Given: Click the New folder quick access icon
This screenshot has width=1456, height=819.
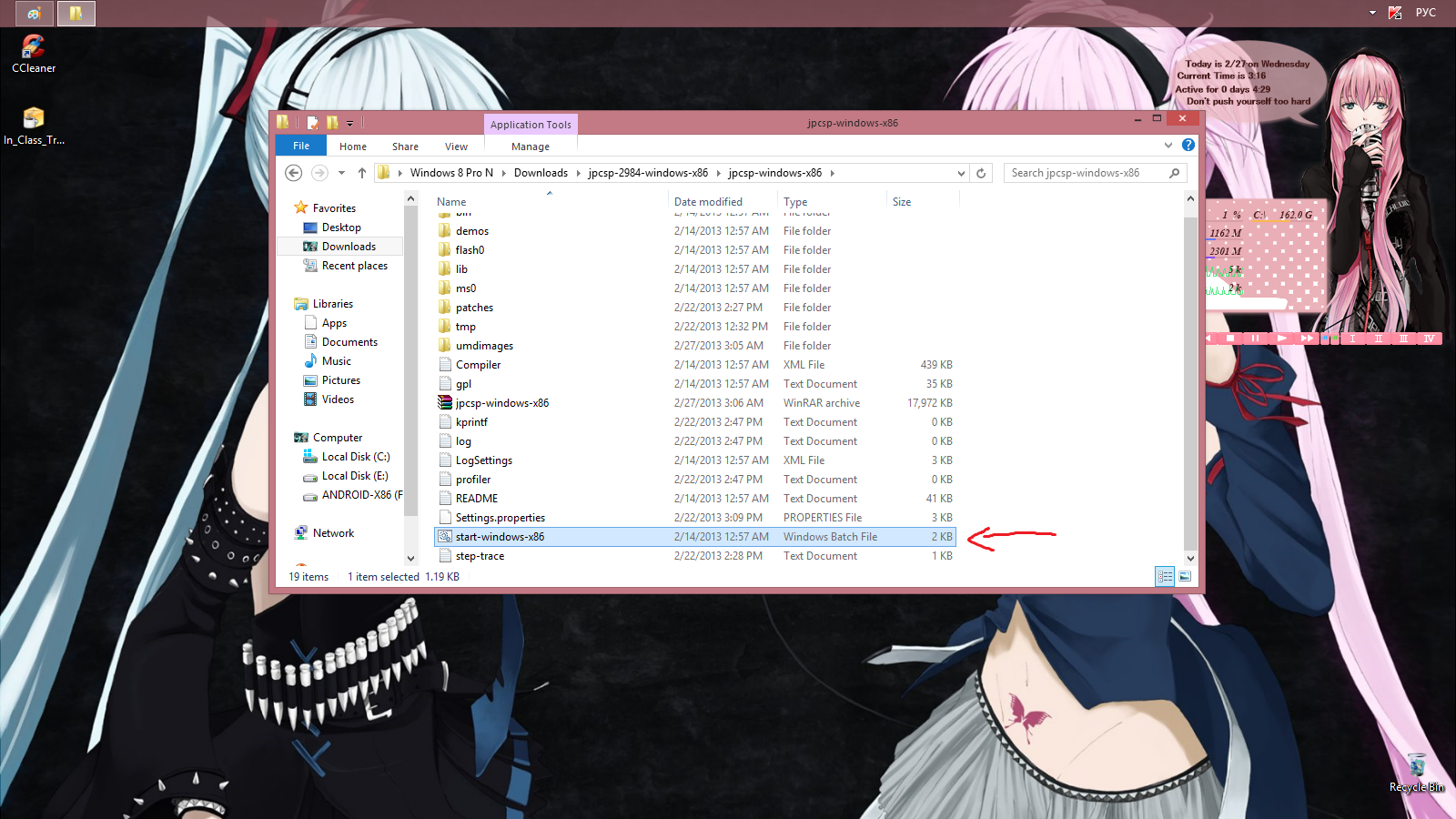Looking at the screenshot, I should tap(332, 123).
